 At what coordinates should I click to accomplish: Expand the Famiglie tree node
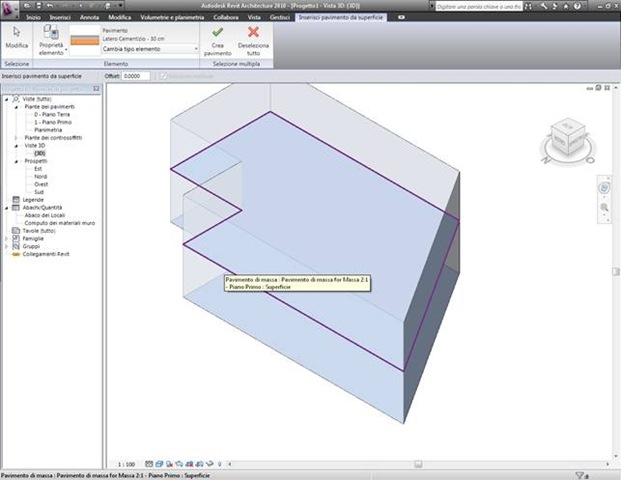[x=6, y=238]
